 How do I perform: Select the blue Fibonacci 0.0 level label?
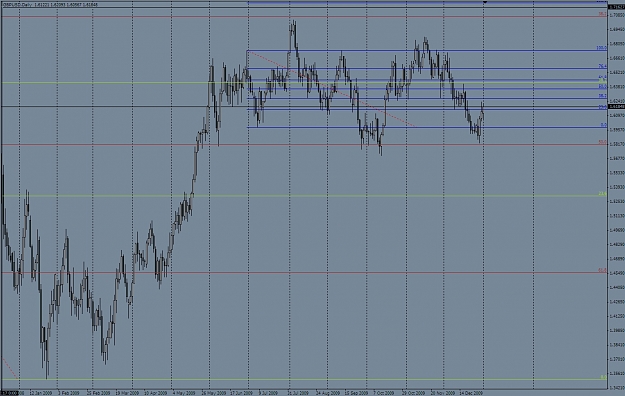(603, 125)
